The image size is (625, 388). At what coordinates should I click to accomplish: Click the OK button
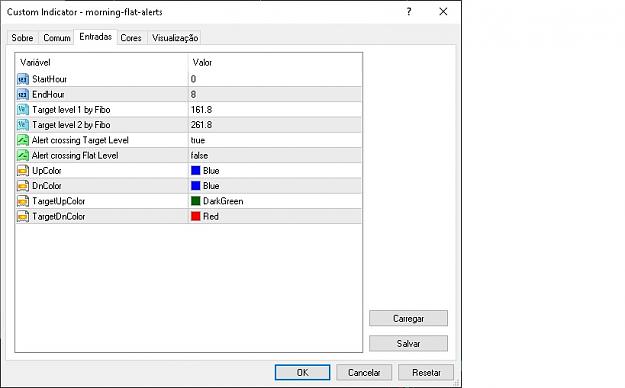click(x=303, y=372)
